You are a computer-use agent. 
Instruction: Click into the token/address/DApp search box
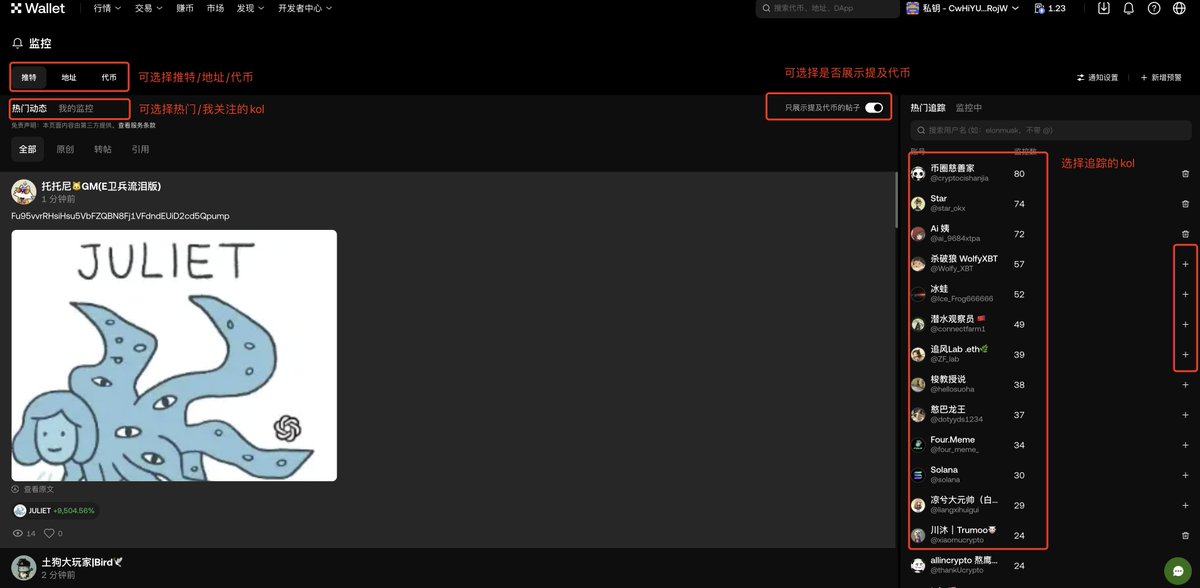(x=827, y=8)
